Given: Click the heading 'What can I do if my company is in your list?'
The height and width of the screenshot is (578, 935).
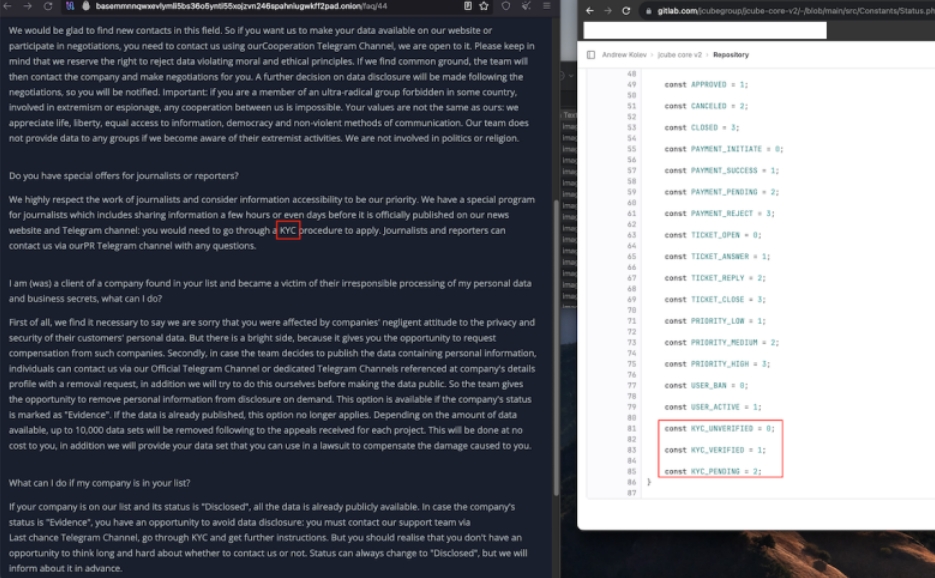Looking at the screenshot, I should pos(99,483).
